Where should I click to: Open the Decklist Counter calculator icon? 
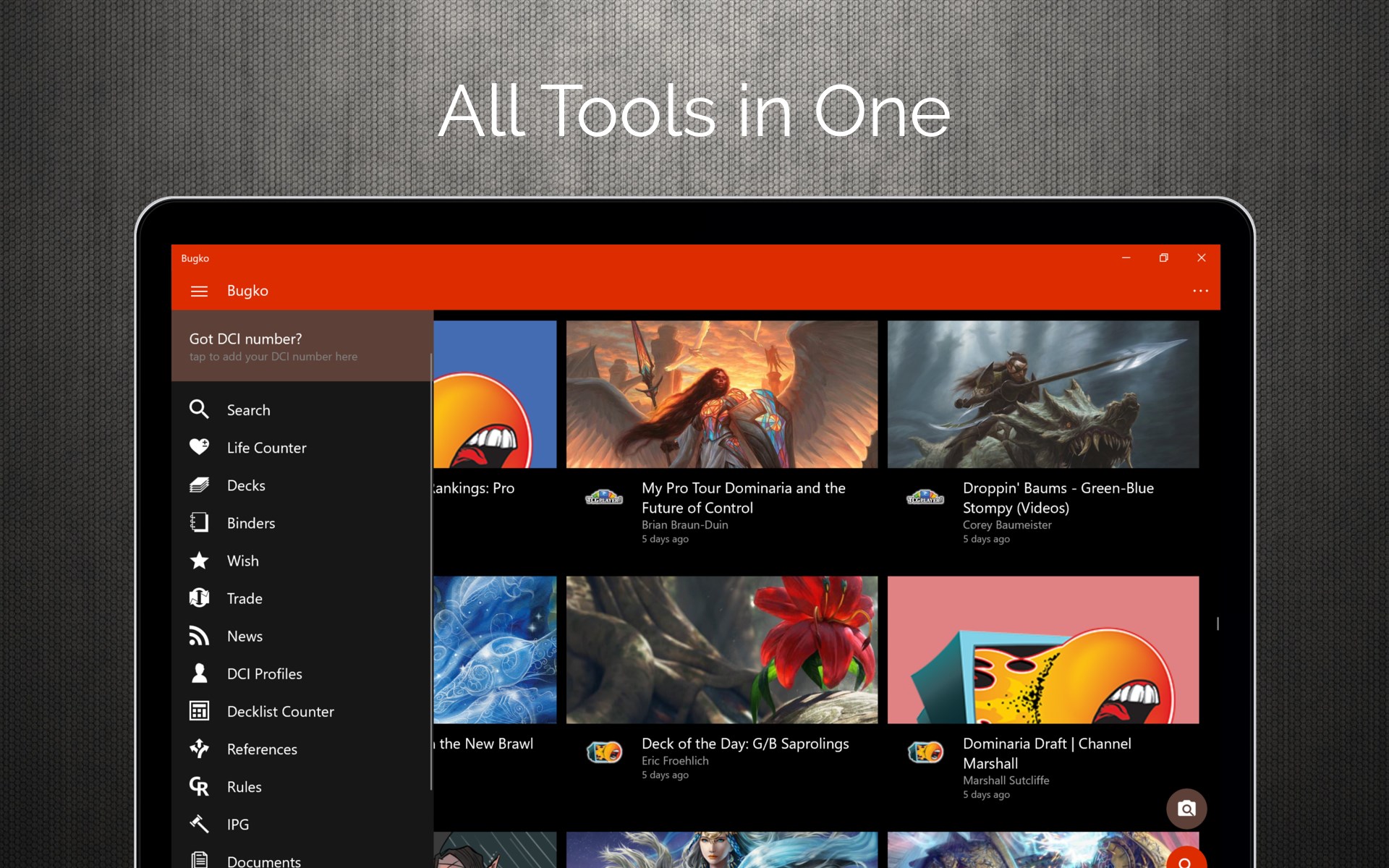199,711
